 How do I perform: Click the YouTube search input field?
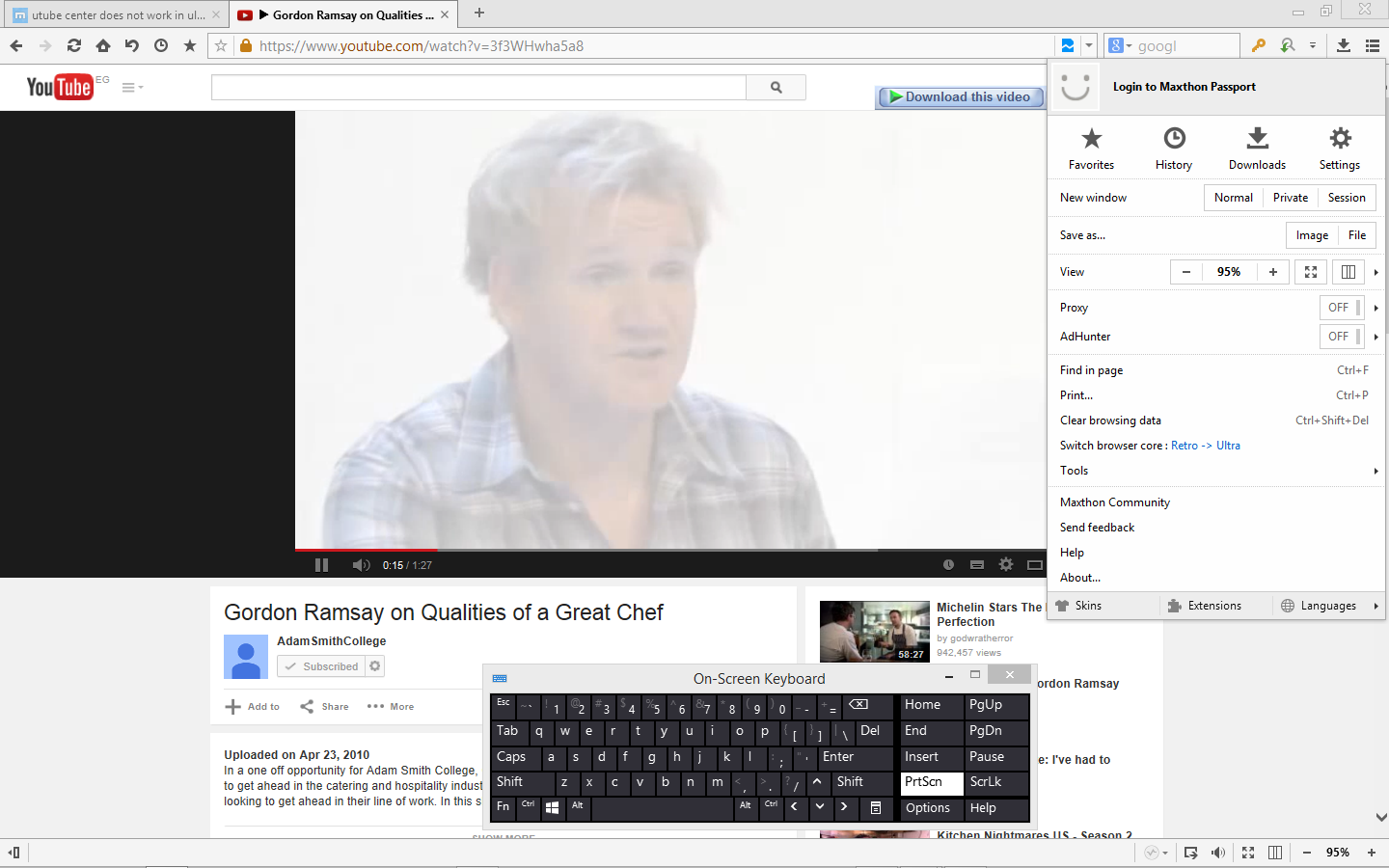[x=478, y=87]
